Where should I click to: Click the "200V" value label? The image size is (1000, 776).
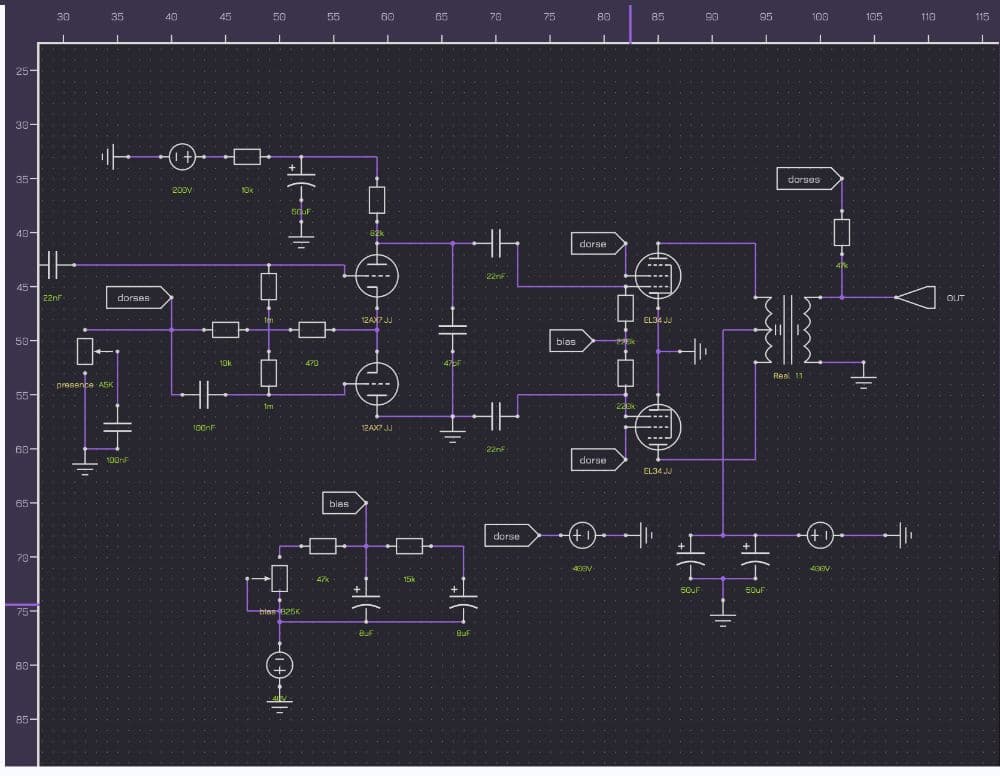click(182, 191)
